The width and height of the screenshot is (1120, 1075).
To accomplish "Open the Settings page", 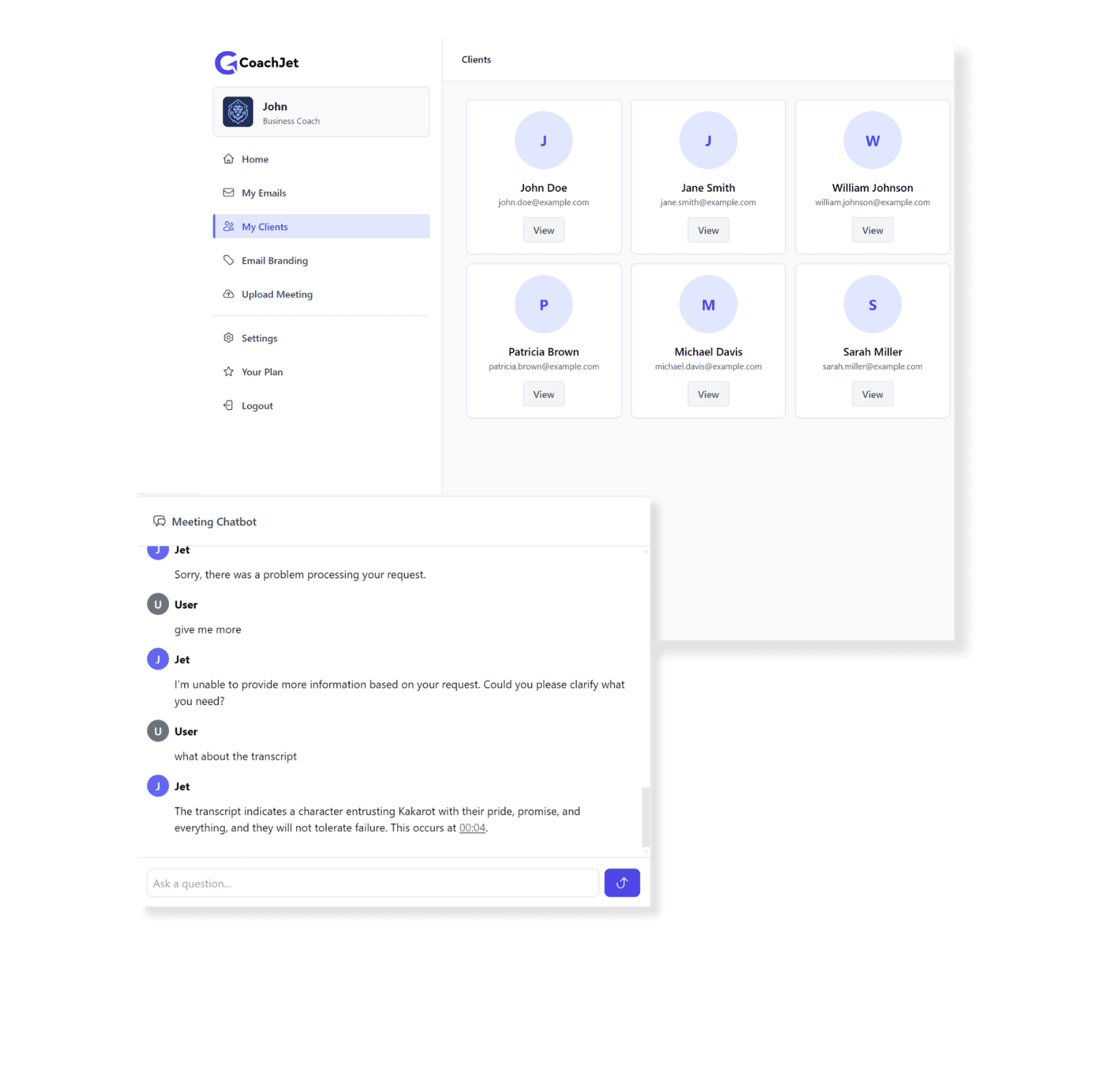I will tap(321, 338).
